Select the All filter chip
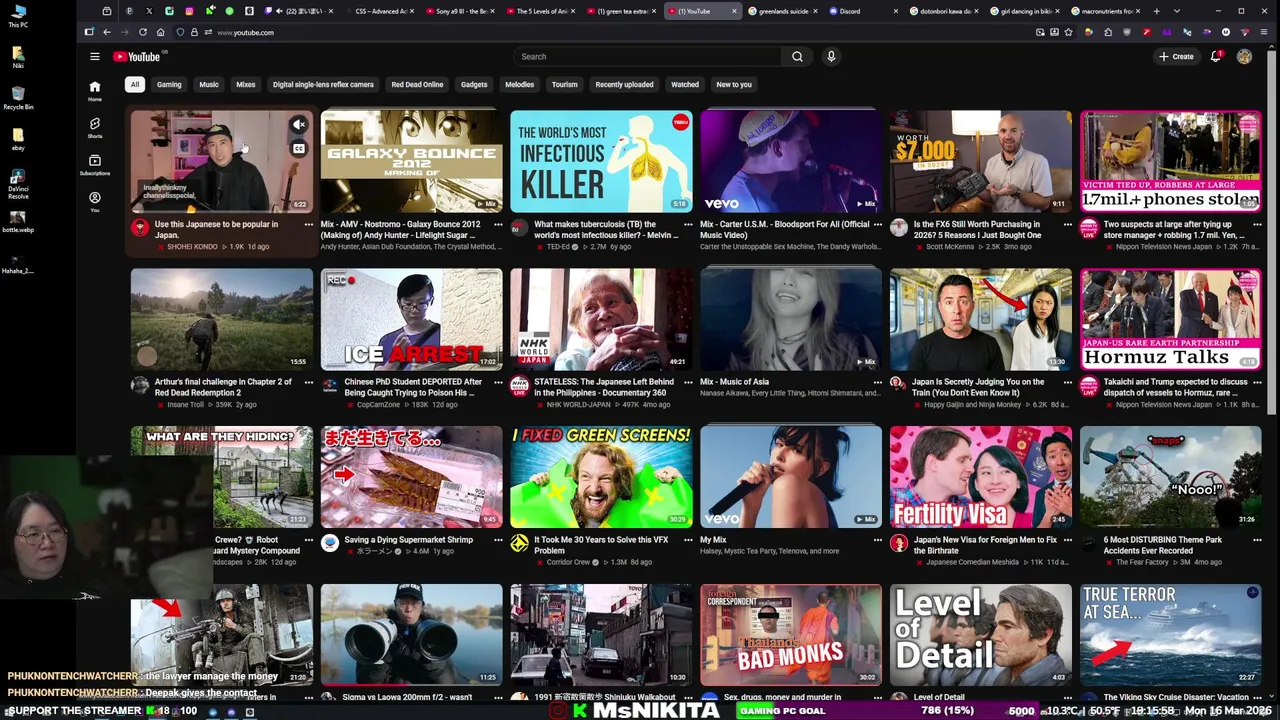 pos(134,85)
